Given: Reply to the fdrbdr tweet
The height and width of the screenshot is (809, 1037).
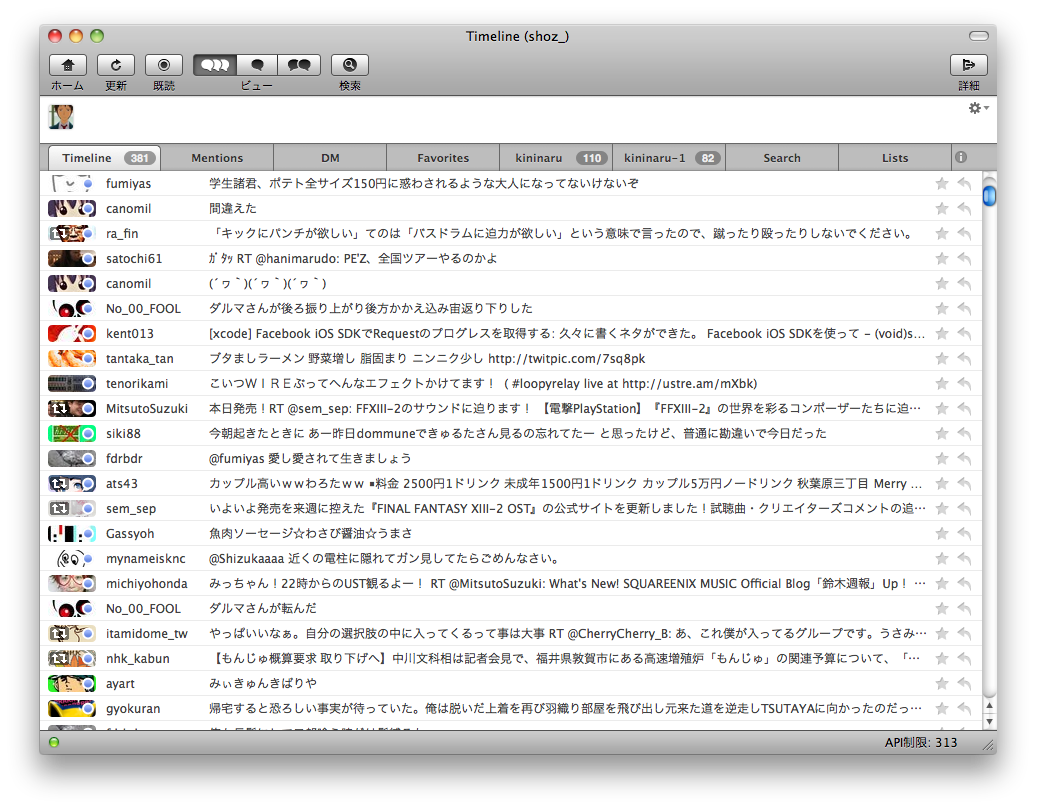Looking at the screenshot, I should pos(965,459).
